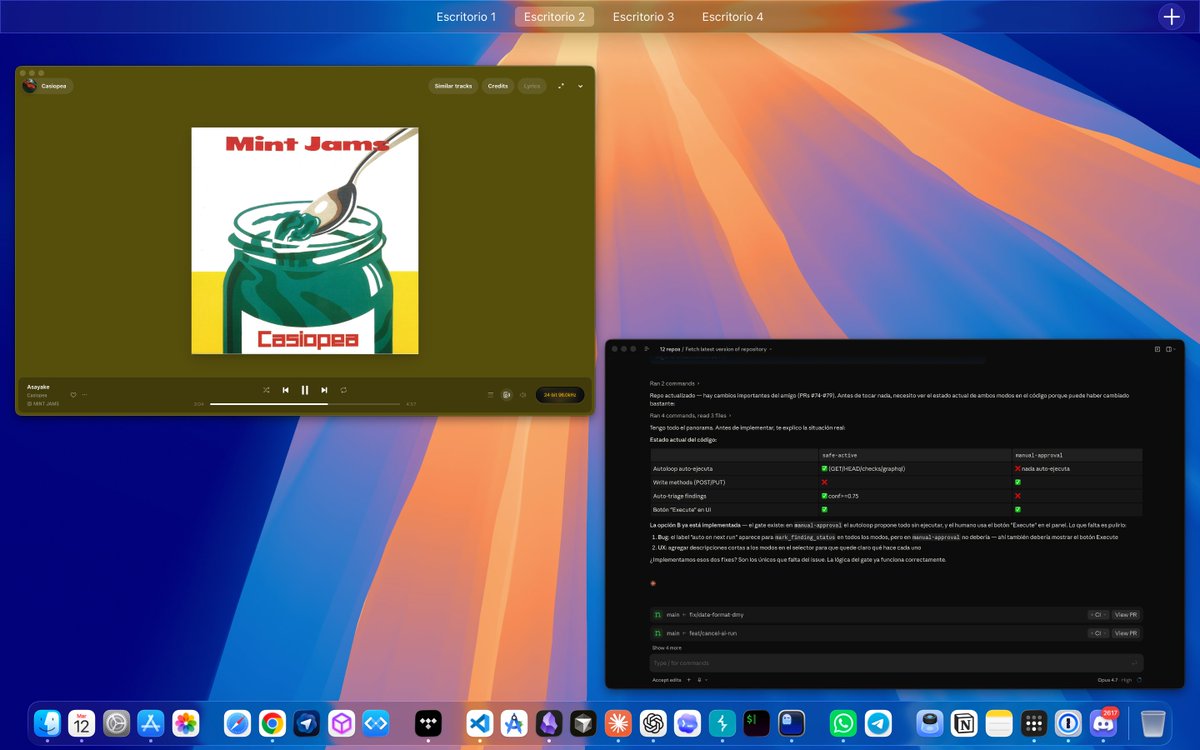Viewport: 1200px width, 750px height.
Task: Open 1Password from the Dock
Action: coord(1069,723)
